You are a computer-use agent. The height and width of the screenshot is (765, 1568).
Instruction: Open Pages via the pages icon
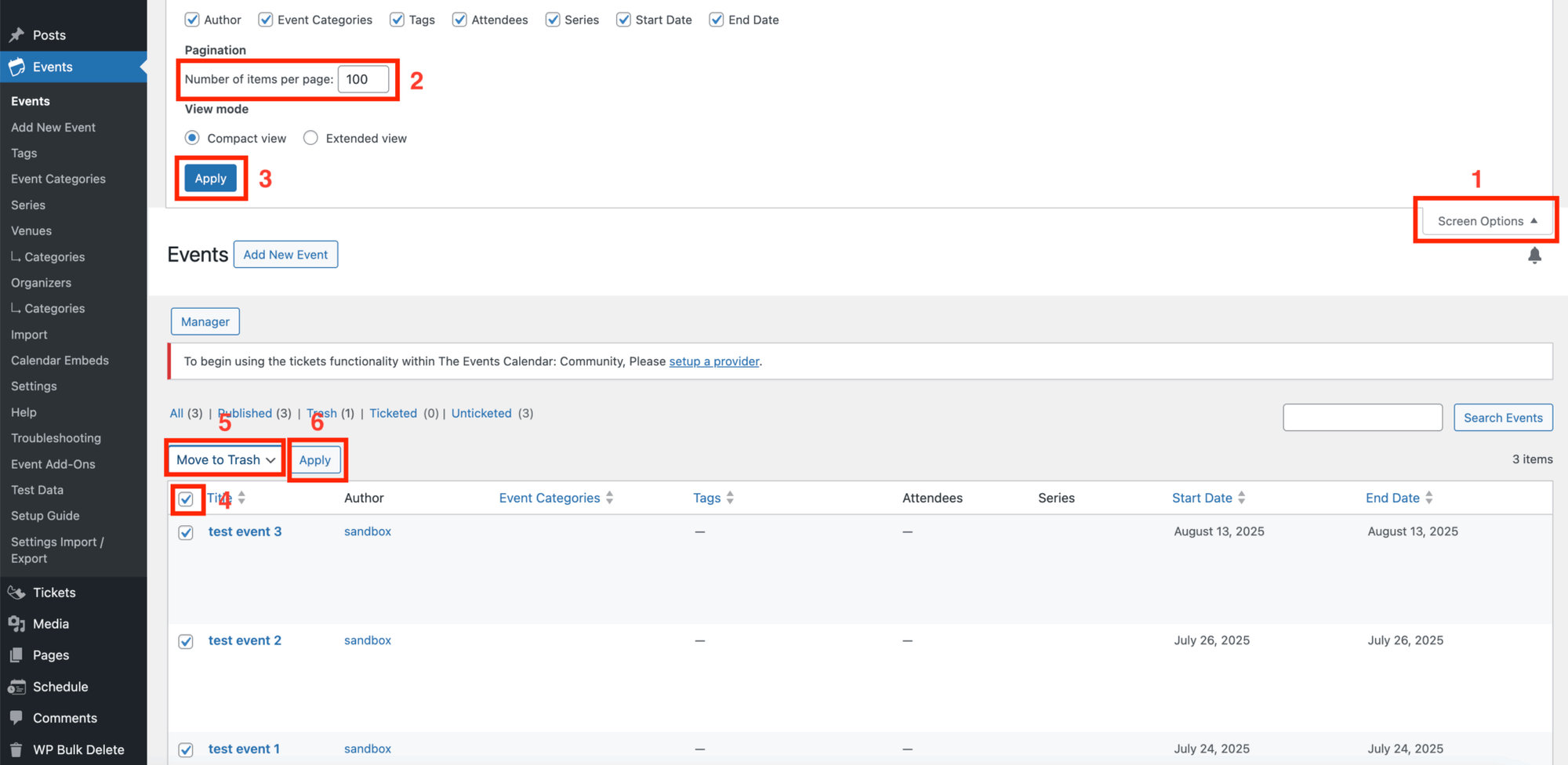point(17,654)
